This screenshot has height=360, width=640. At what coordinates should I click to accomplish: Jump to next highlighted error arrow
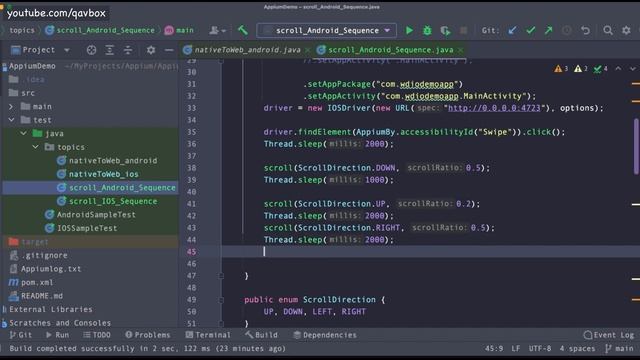[632, 69]
